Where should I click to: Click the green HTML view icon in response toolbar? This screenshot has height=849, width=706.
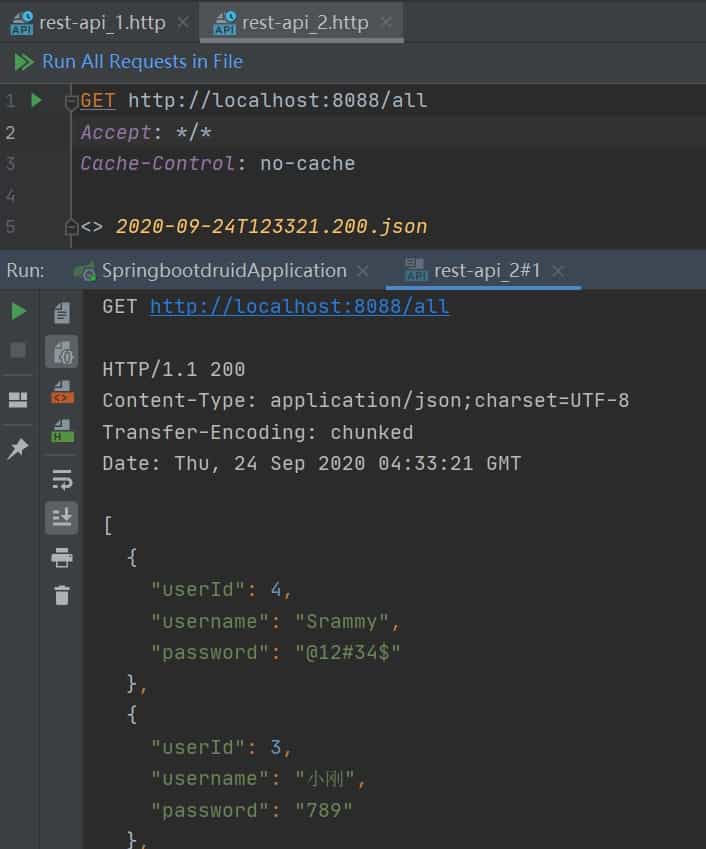click(62, 431)
